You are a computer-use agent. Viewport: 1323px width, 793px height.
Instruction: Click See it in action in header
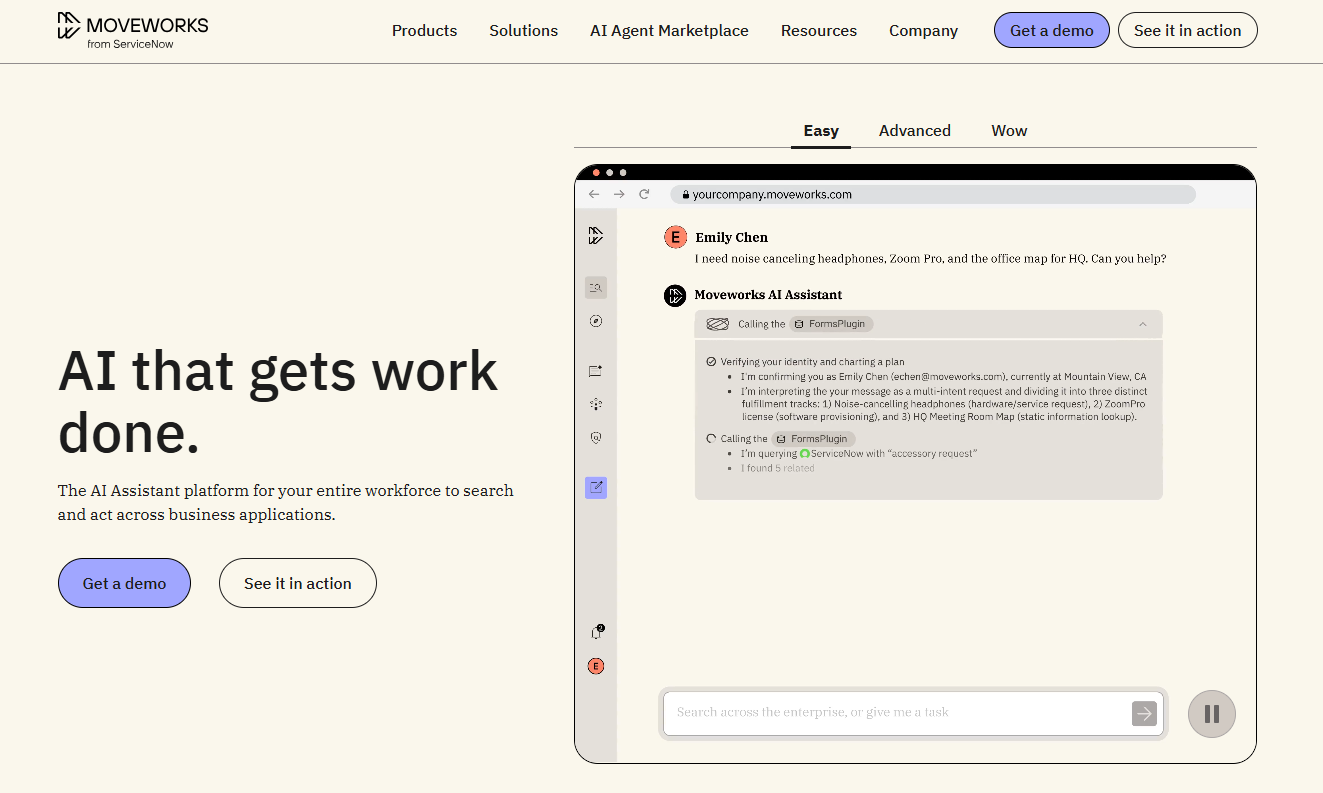[x=1187, y=30]
